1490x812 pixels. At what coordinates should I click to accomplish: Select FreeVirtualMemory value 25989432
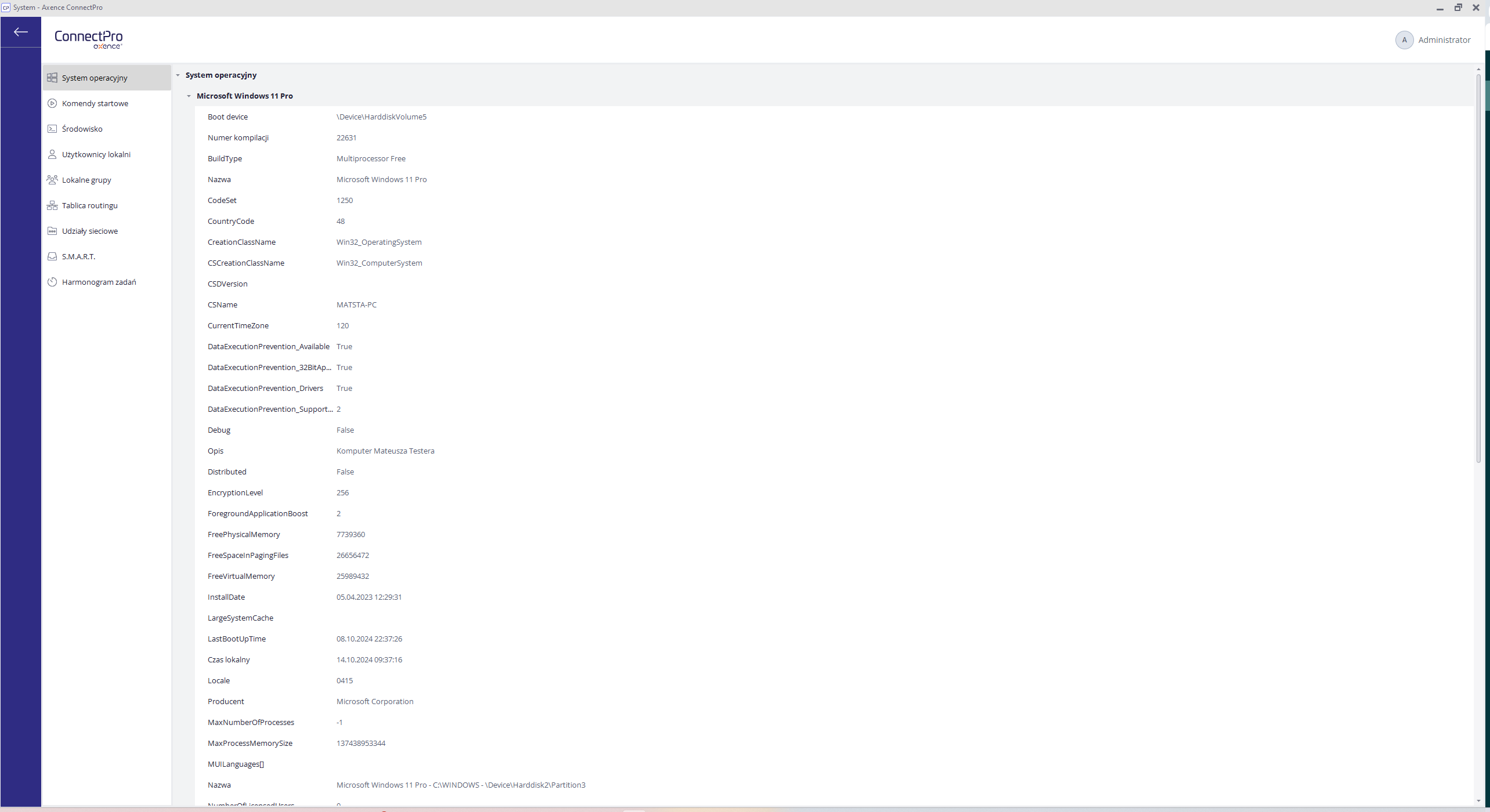click(353, 577)
